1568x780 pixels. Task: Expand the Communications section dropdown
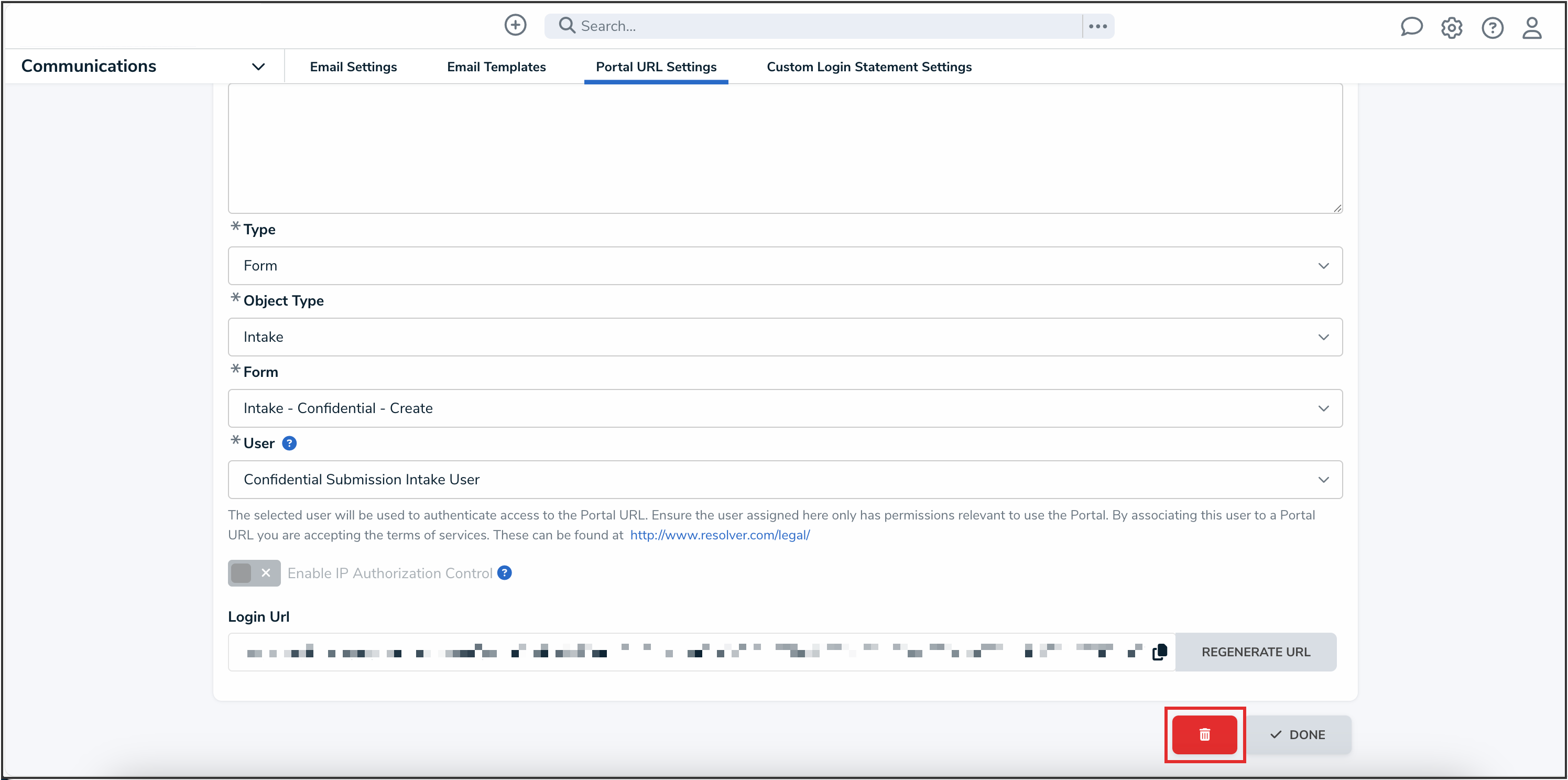258,67
